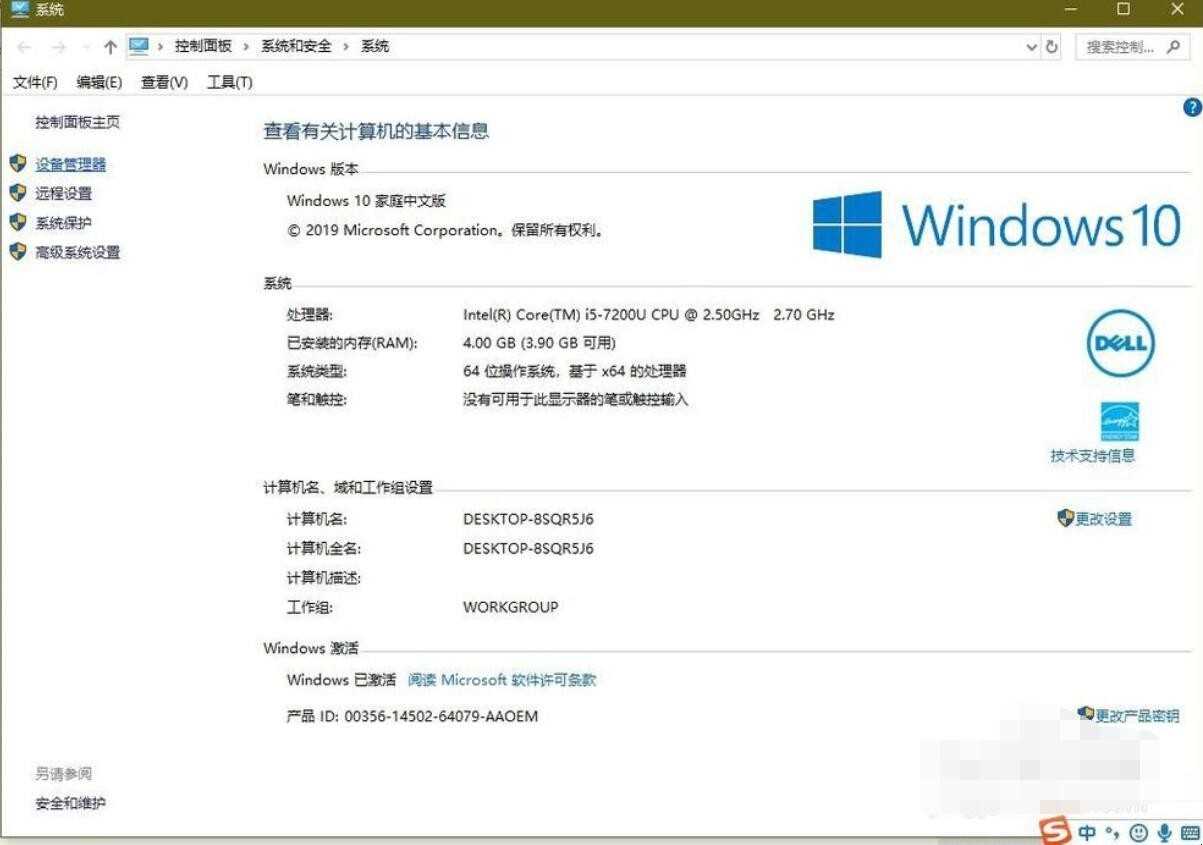The height and width of the screenshot is (845, 1203).
Task: Click the shield icon beside 设备管理器
Action: coord(17,163)
